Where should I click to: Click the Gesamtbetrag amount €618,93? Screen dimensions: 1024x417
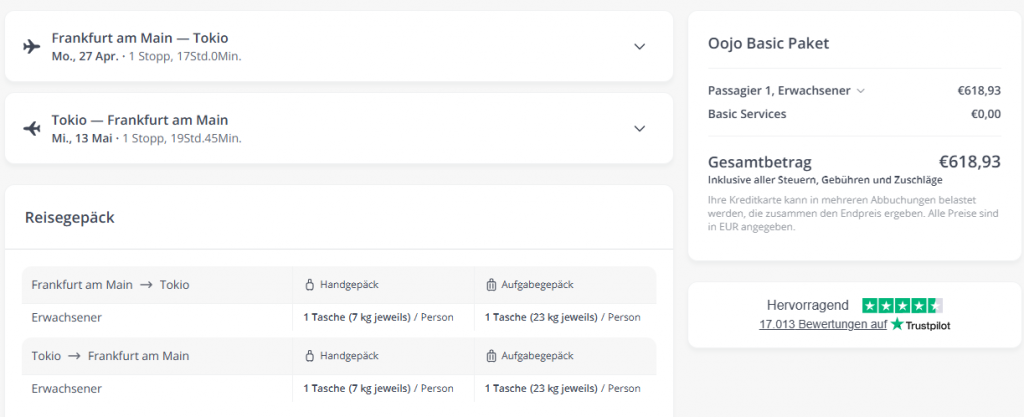click(x=969, y=162)
